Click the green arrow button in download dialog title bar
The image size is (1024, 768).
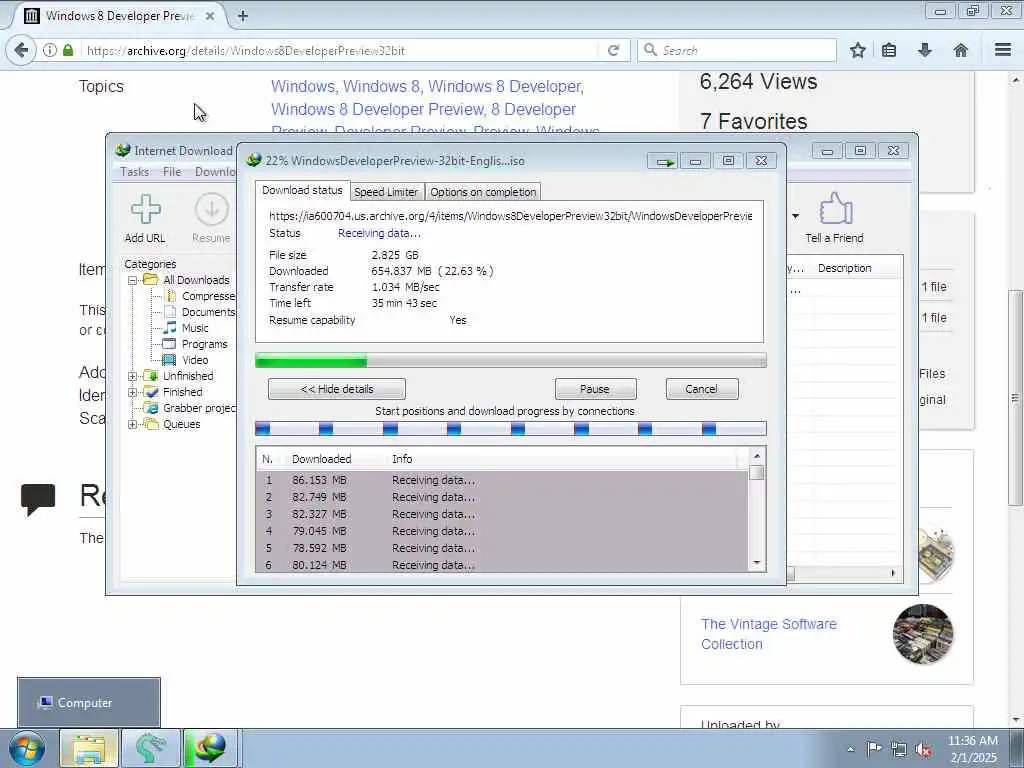(664, 161)
